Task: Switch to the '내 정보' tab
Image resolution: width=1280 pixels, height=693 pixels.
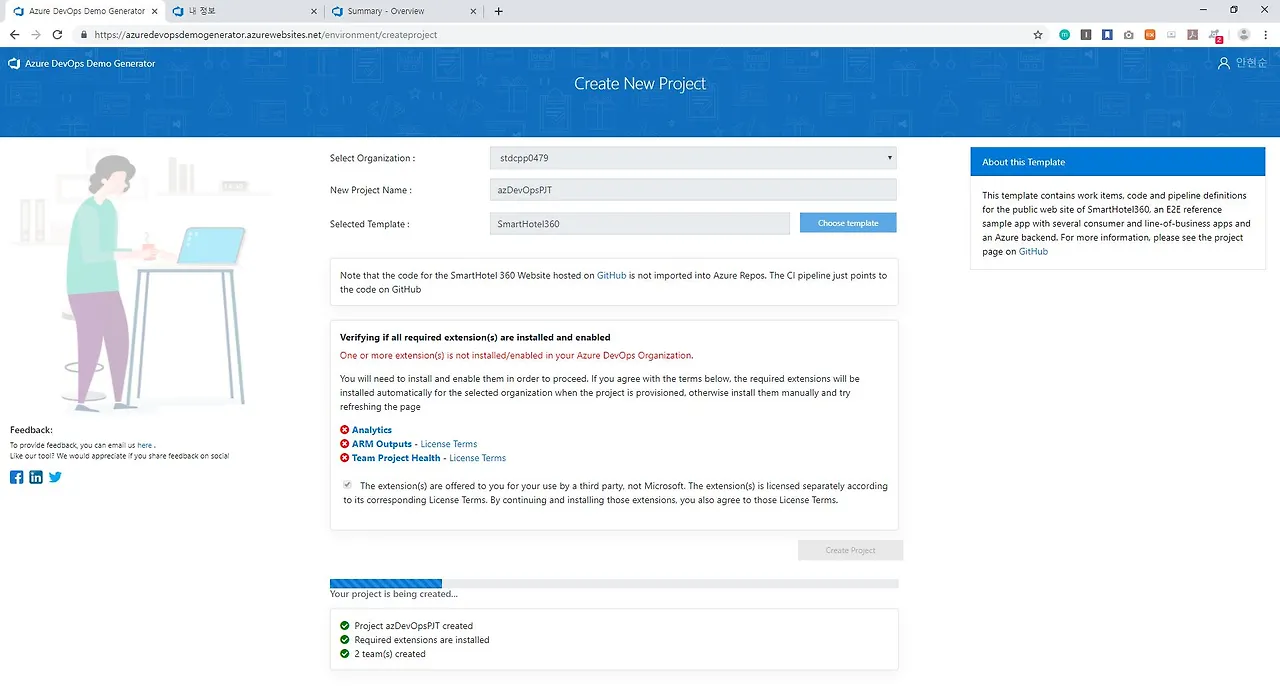Action: (243, 11)
